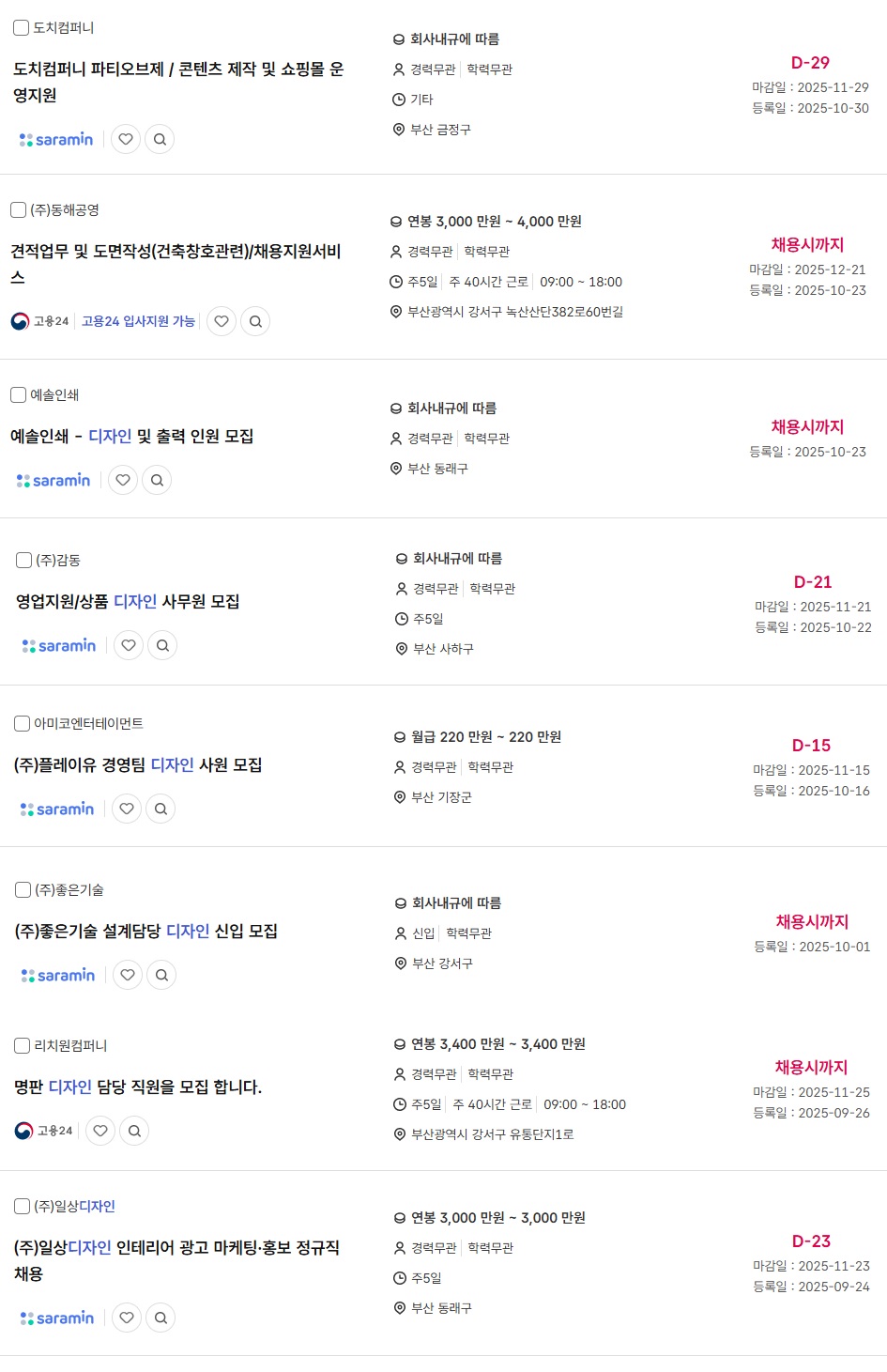Open magnifier preview for 예솔인쇄 listing

pyautogui.click(x=157, y=480)
